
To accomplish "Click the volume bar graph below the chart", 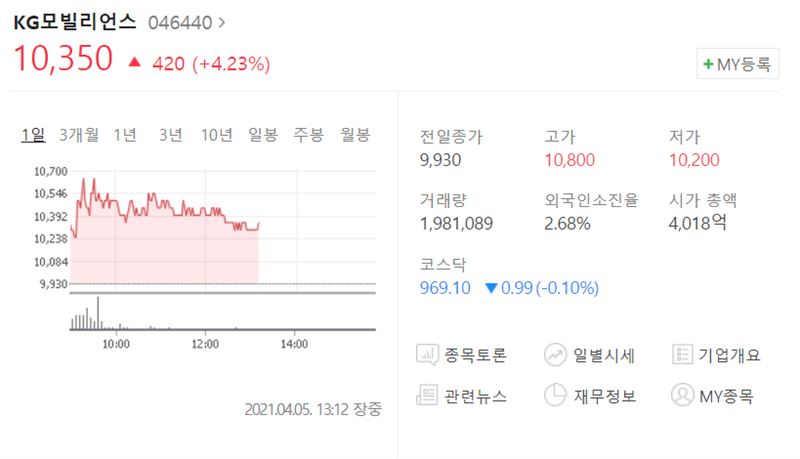I will point(222,314).
